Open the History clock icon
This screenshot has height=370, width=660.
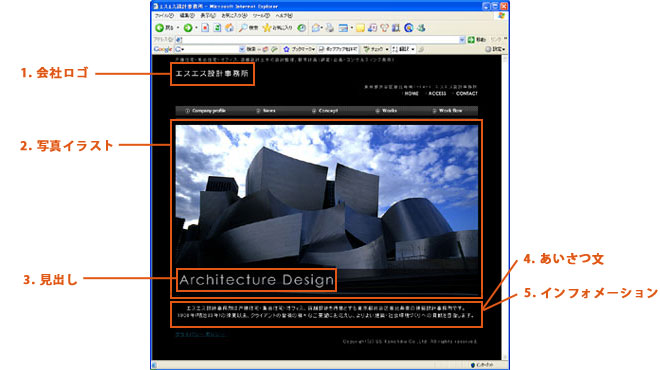click(301, 28)
